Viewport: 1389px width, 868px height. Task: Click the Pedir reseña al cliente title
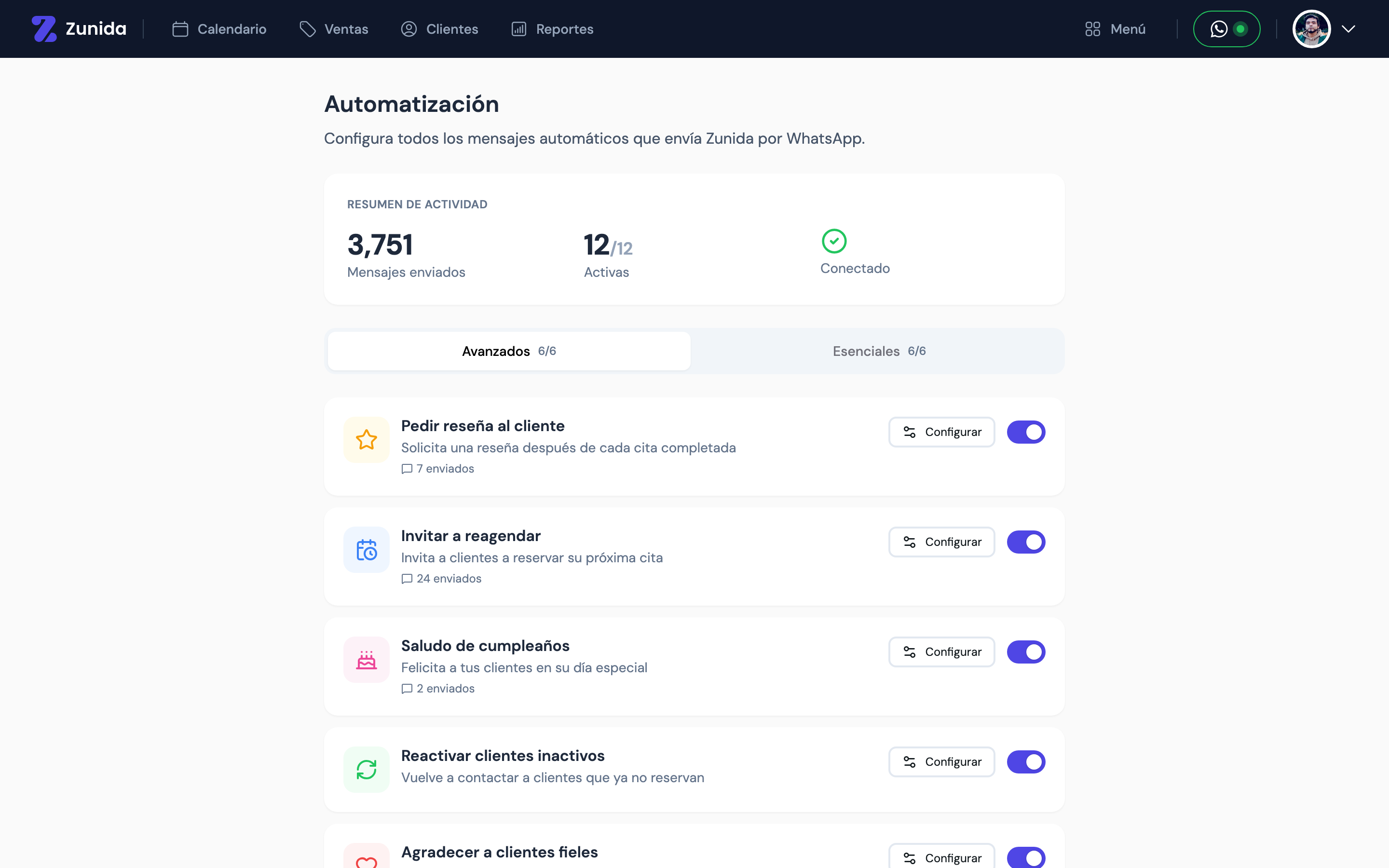click(483, 426)
